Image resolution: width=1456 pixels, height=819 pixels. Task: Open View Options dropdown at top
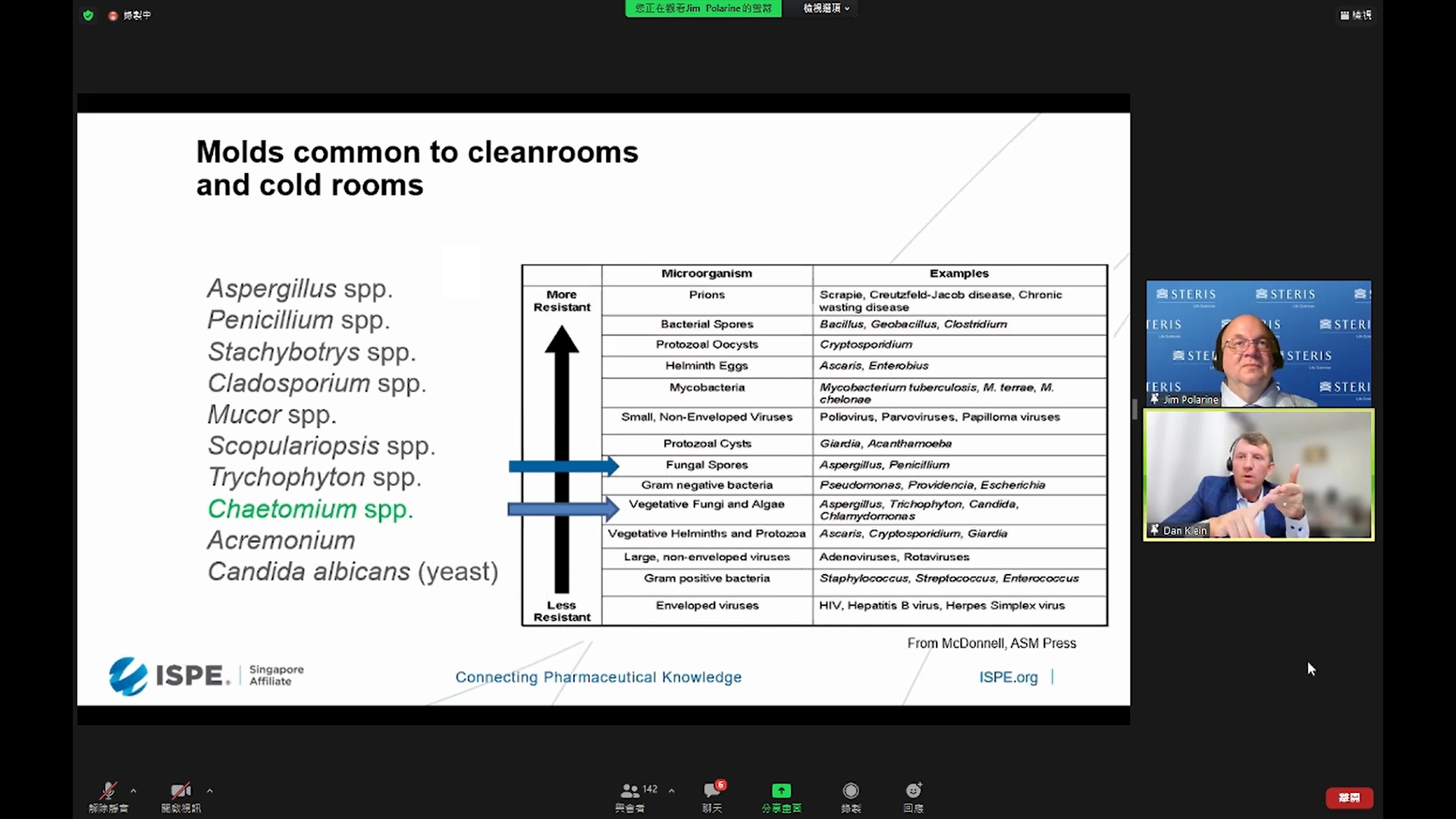(x=827, y=8)
